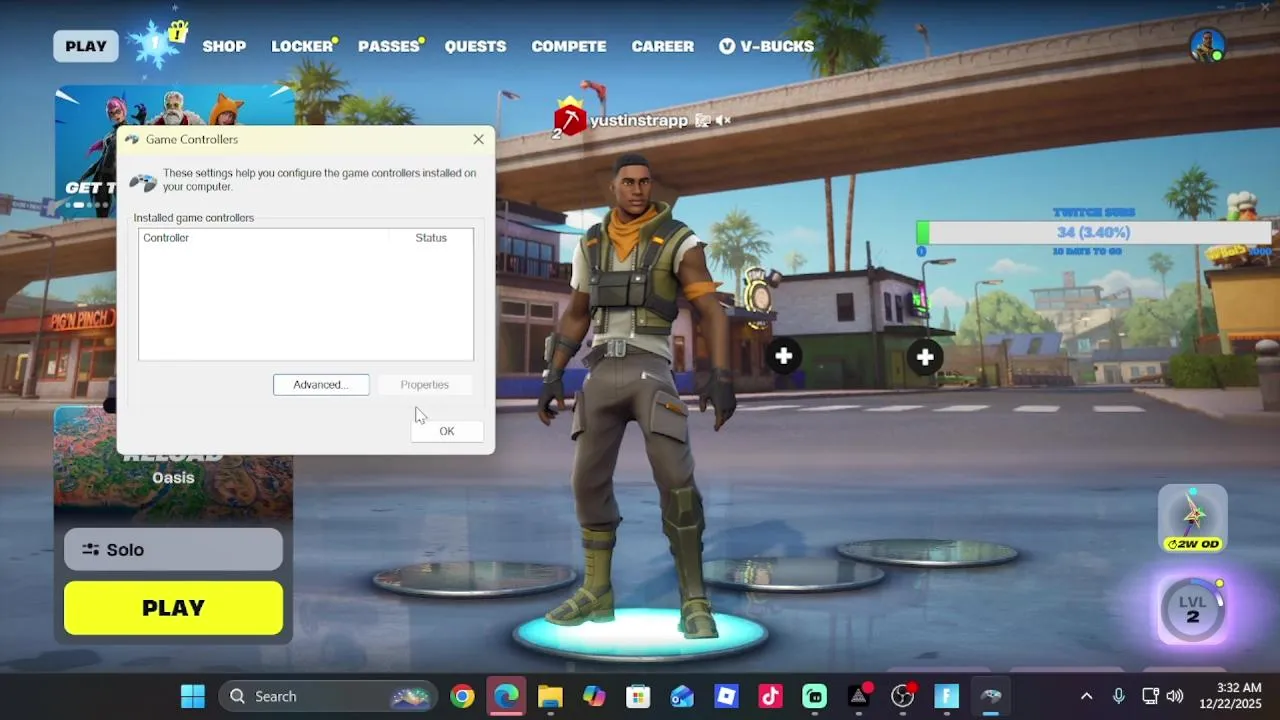Open the Fortnite taskbar icon
The height and width of the screenshot is (720, 1280).
(x=947, y=696)
